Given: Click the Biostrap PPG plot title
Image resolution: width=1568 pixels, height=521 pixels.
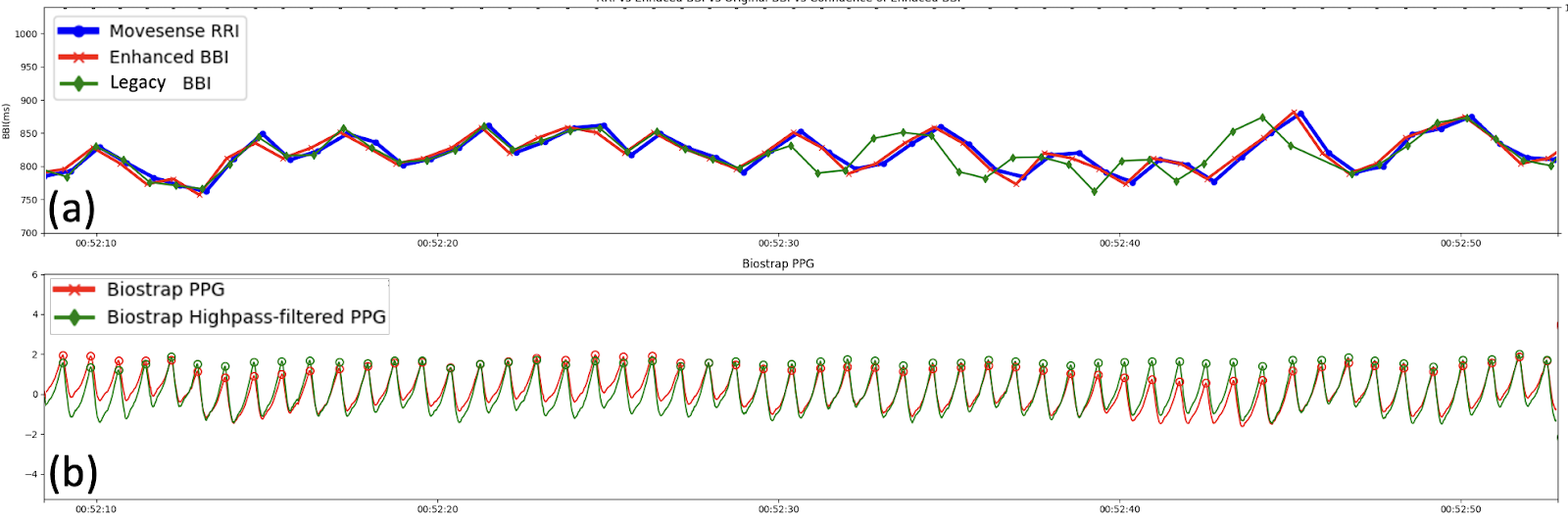Looking at the screenshot, I should coord(778,263).
